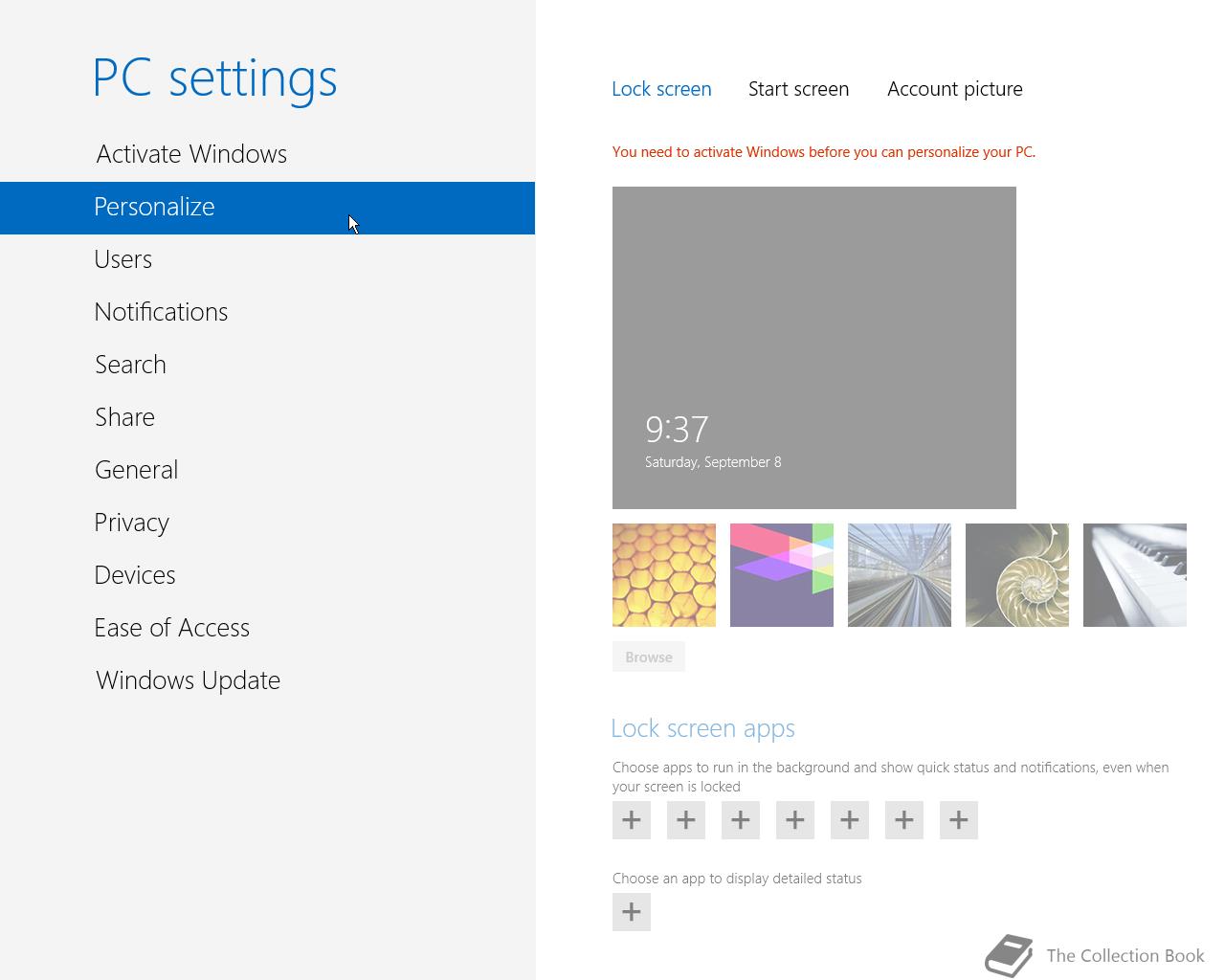Open Ease of Access settings

point(267,628)
